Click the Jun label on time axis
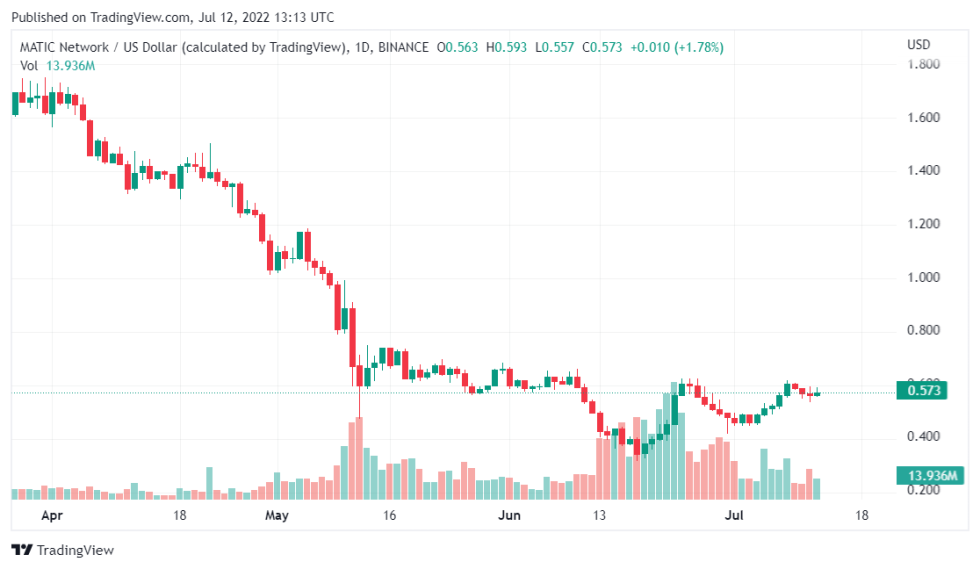 coord(509,516)
